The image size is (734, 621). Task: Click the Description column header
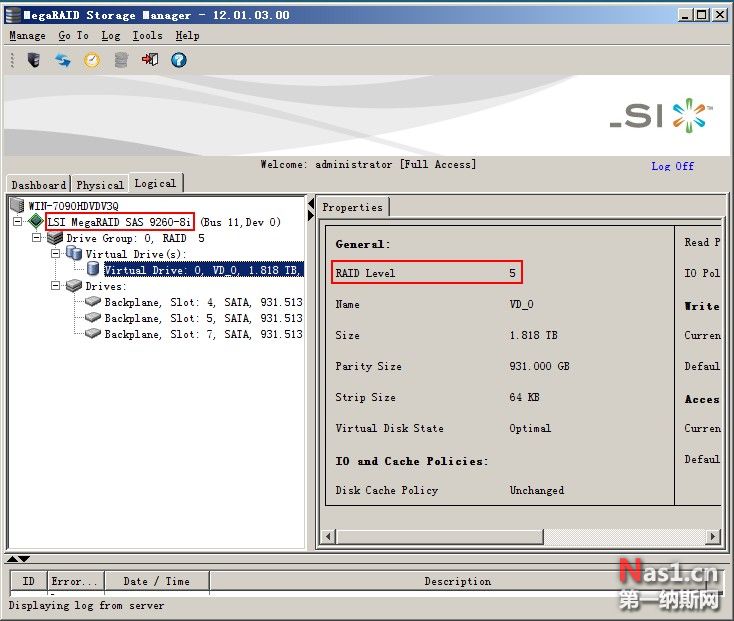coord(458,581)
